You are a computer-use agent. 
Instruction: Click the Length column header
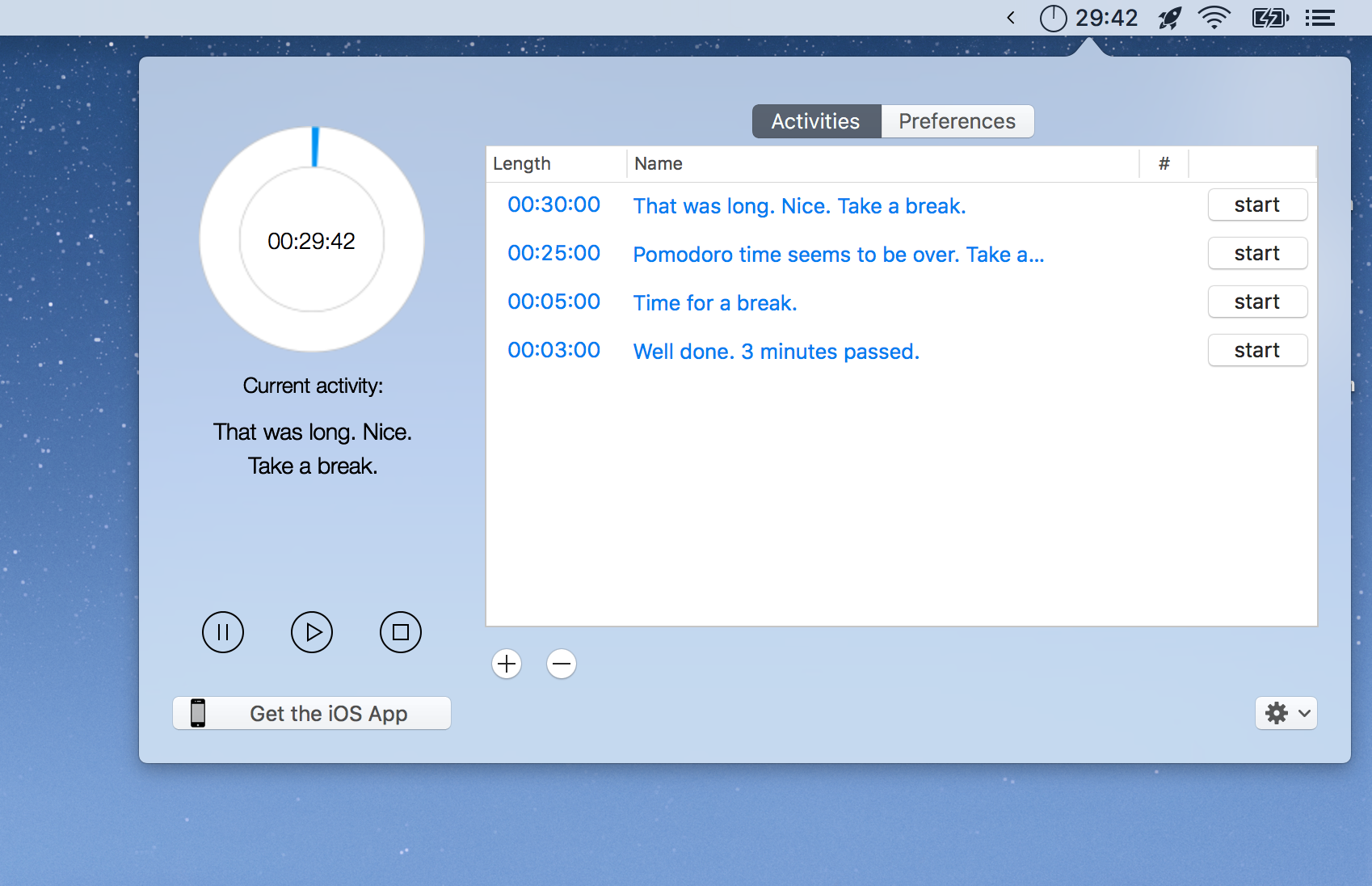tap(557, 163)
